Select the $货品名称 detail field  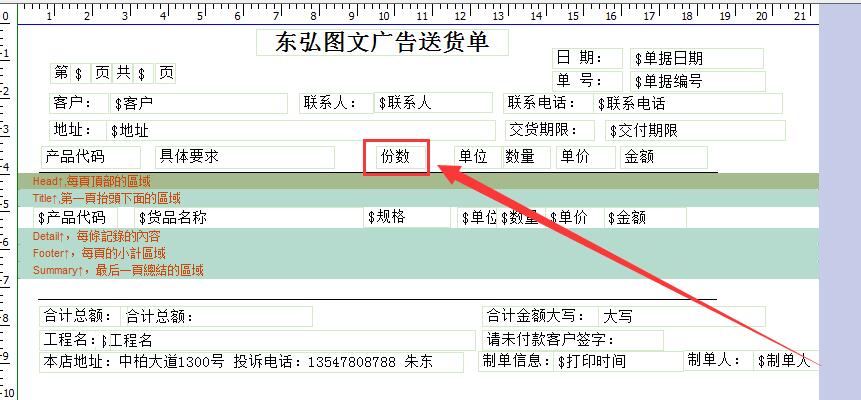click(x=247, y=217)
